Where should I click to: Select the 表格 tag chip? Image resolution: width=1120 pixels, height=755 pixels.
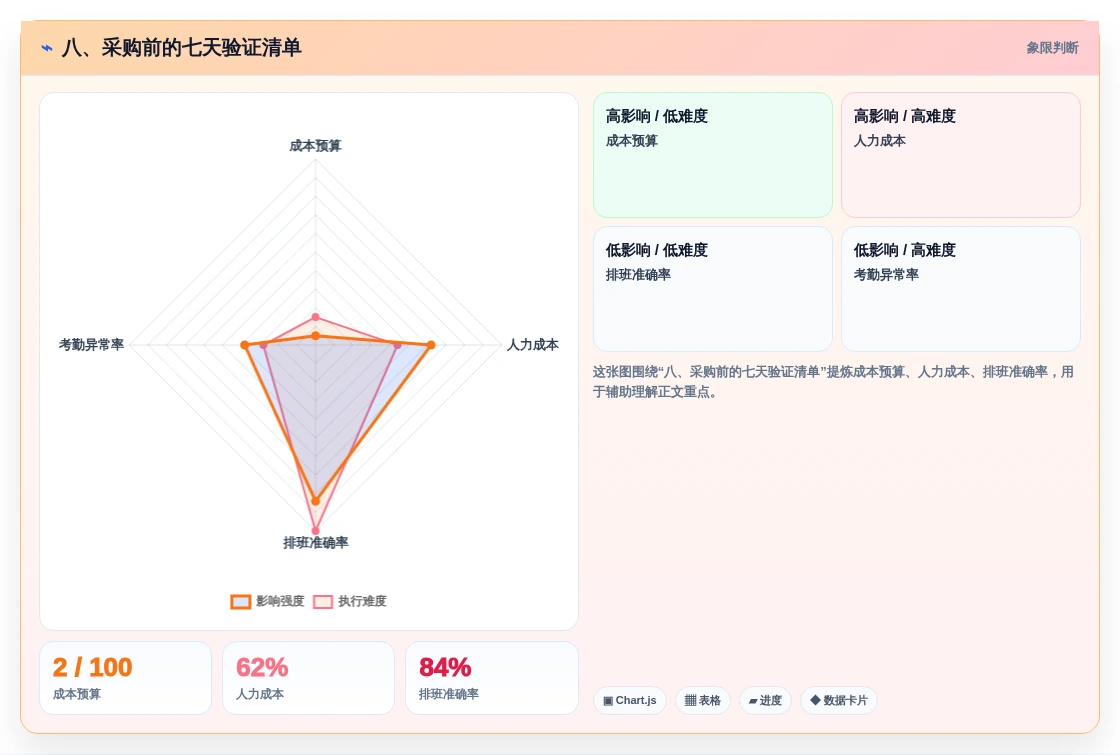click(x=703, y=701)
